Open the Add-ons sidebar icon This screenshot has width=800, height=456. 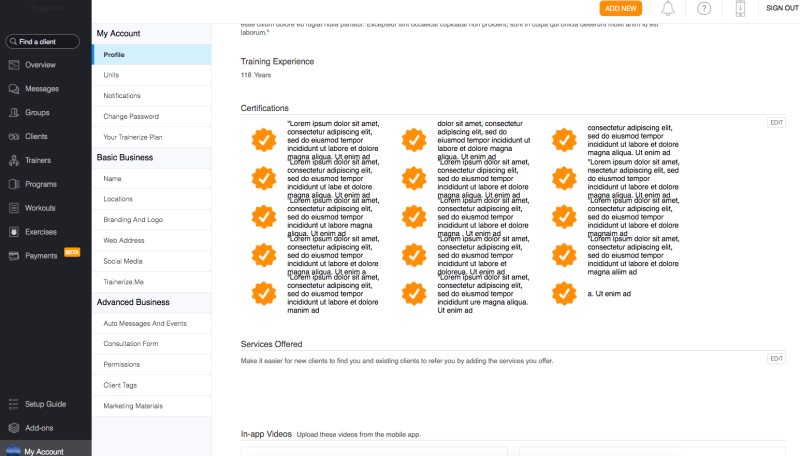14,427
